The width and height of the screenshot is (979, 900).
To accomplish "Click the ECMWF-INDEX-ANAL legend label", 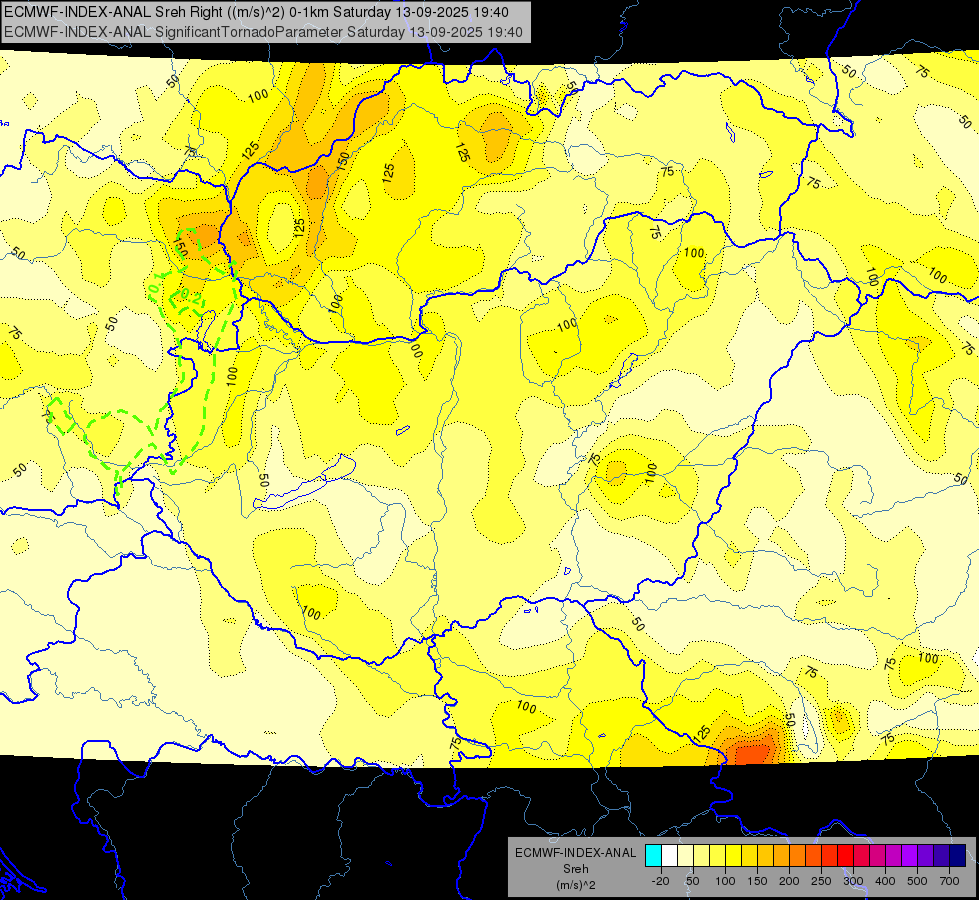I will point(575,853).
